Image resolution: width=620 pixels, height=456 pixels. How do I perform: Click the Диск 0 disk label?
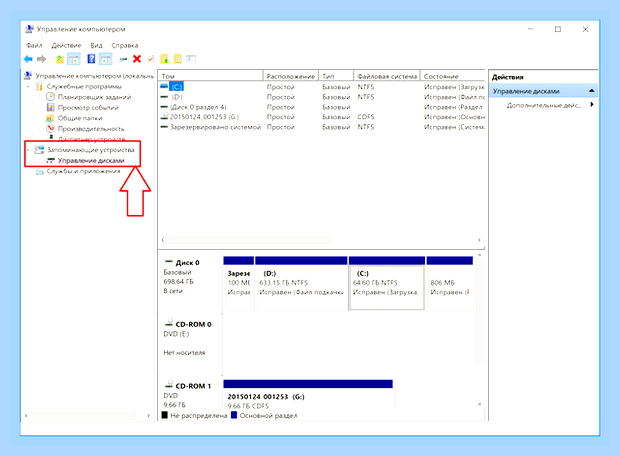coord(187,263)
